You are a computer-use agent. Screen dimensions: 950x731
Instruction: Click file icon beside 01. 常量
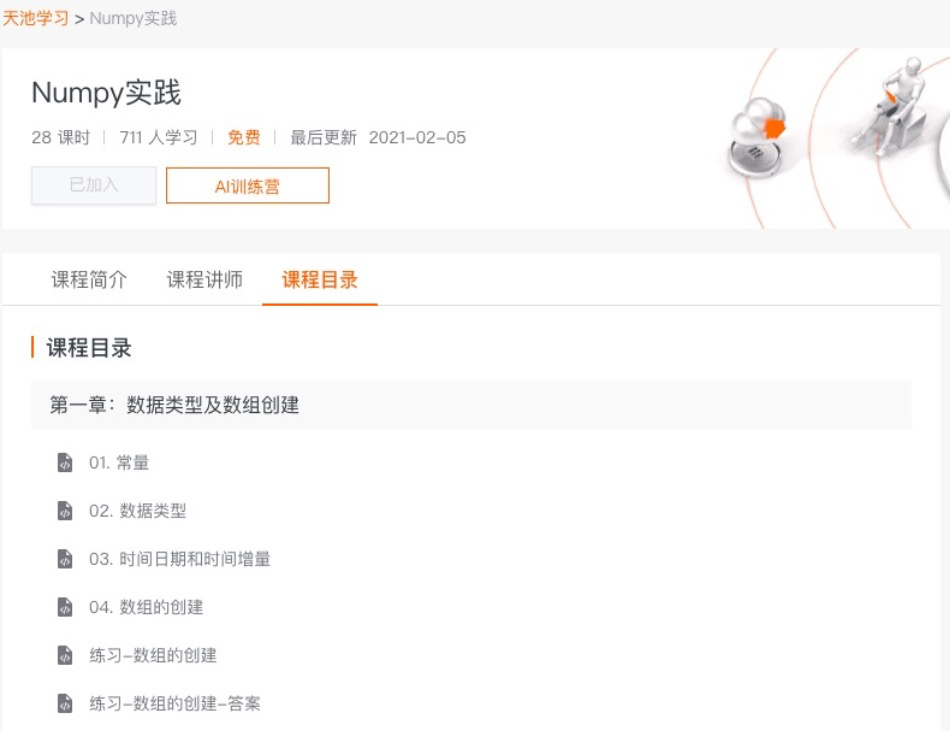pyautogui.click(x=65, y=463)
